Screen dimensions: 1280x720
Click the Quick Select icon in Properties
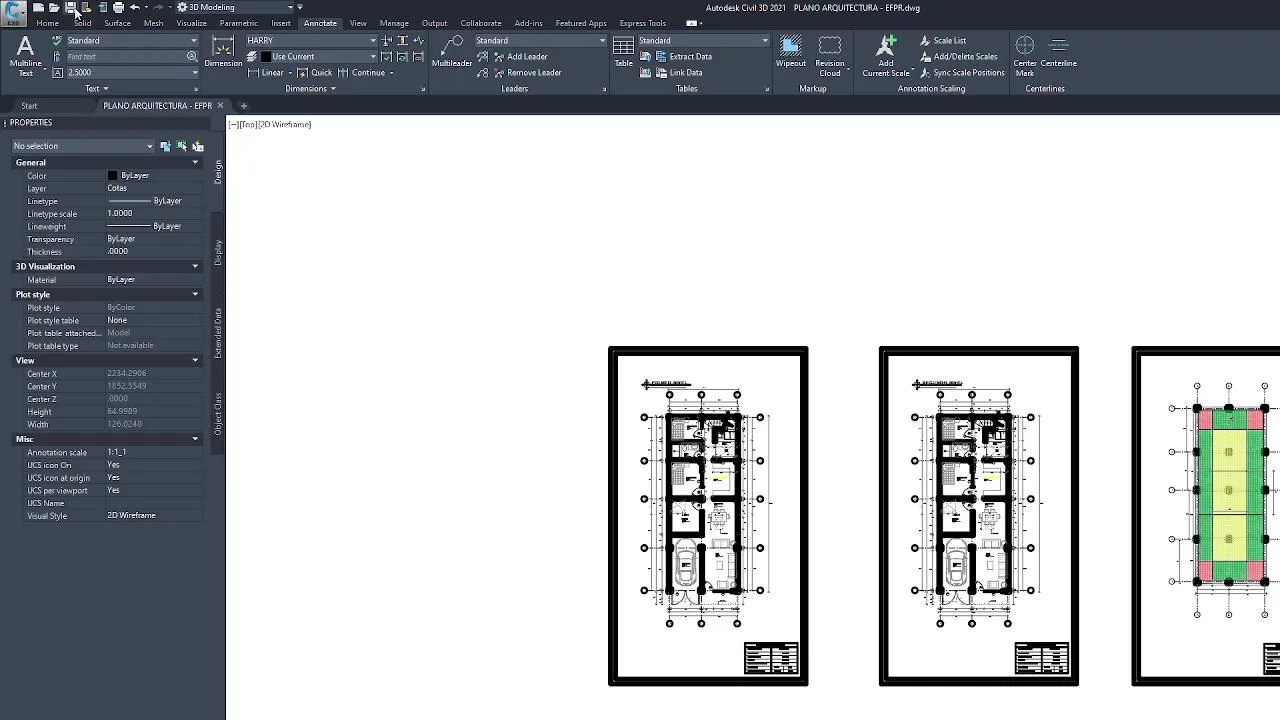coord(198,146)
